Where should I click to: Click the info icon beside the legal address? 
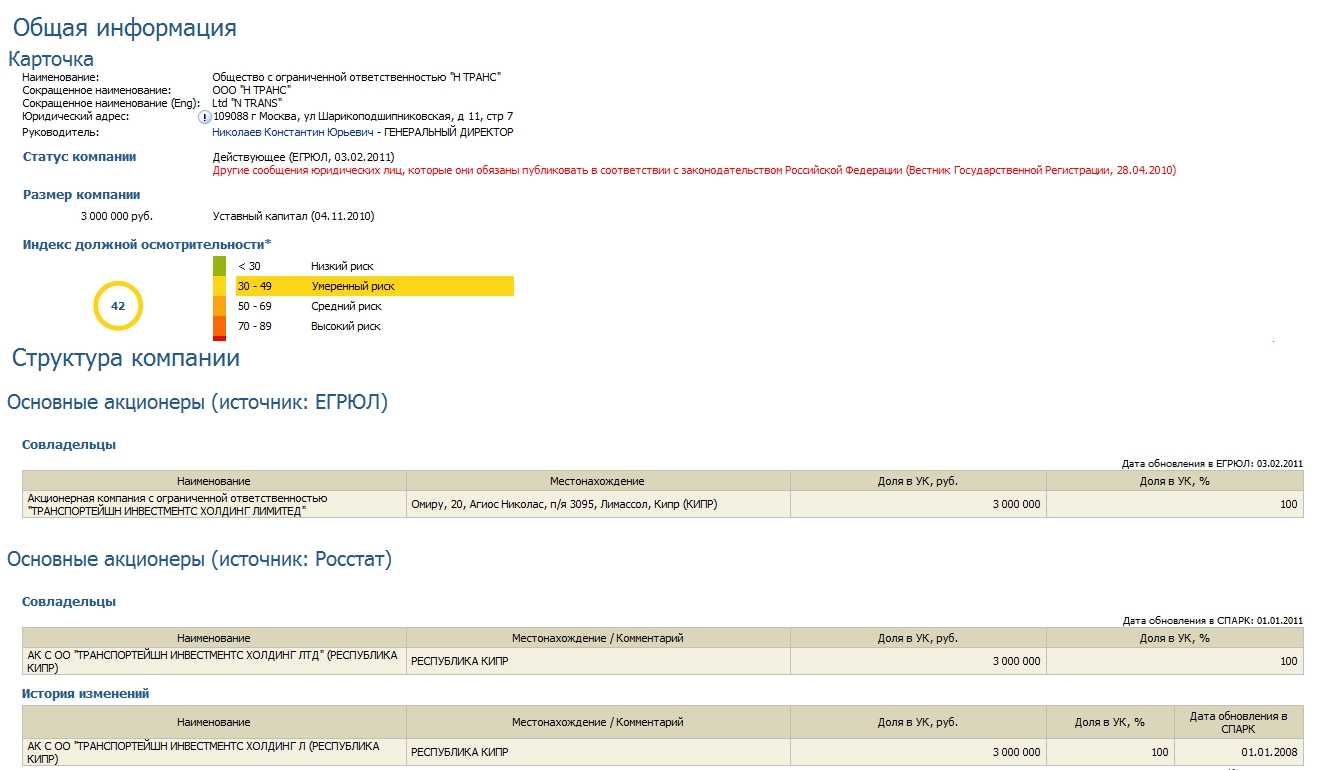(206, 117)
